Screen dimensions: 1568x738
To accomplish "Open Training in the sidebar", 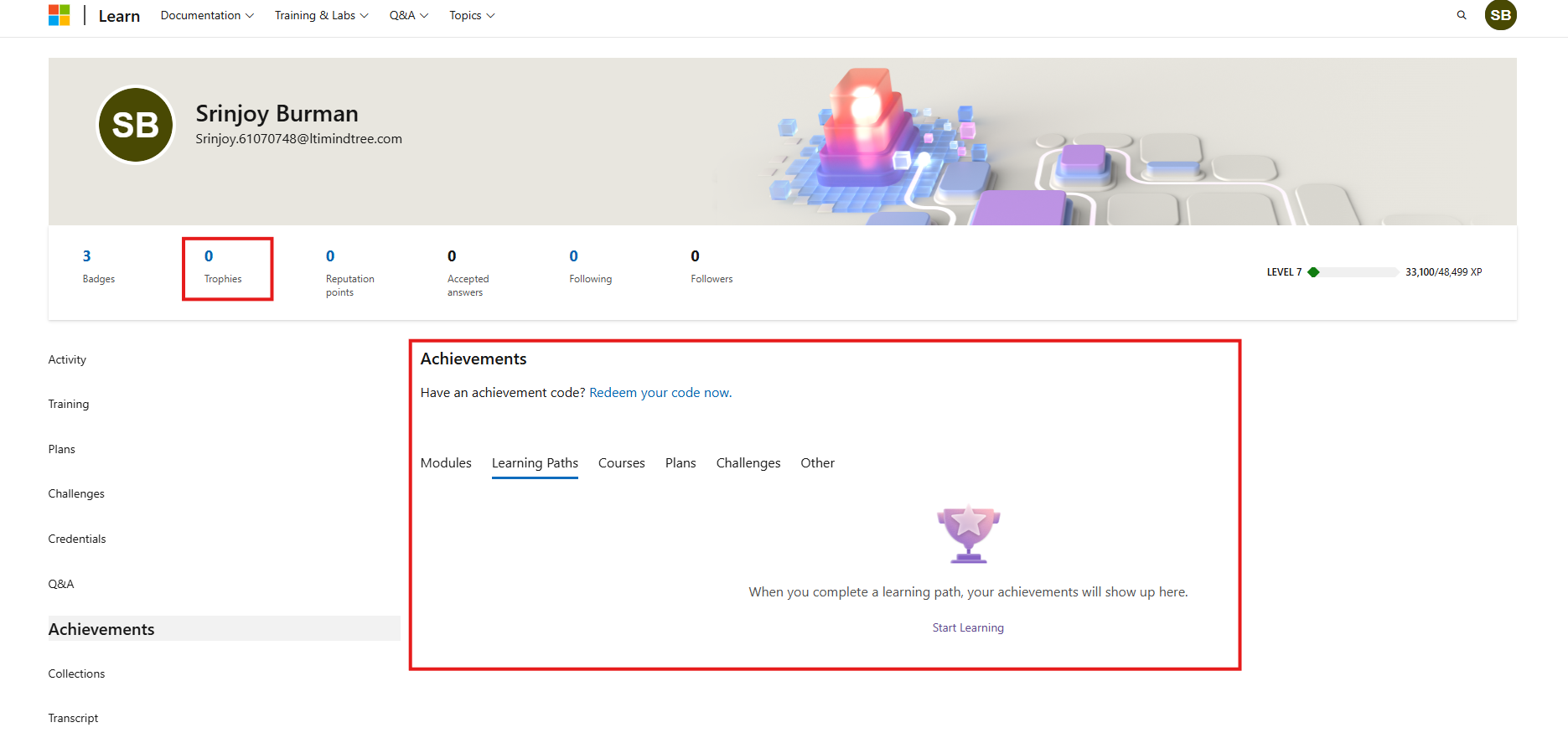I will pos(69,404).
